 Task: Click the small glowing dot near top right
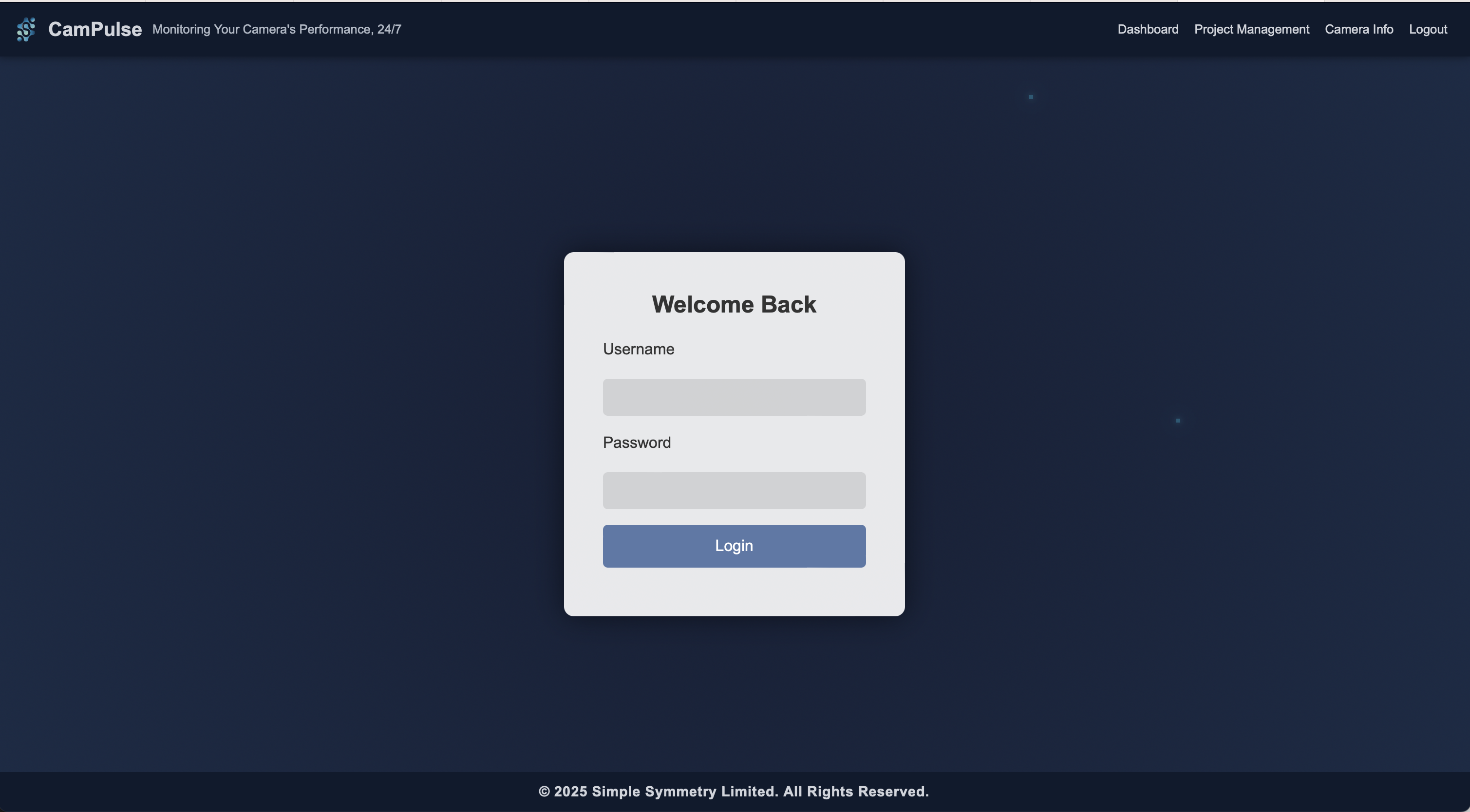1031,97
